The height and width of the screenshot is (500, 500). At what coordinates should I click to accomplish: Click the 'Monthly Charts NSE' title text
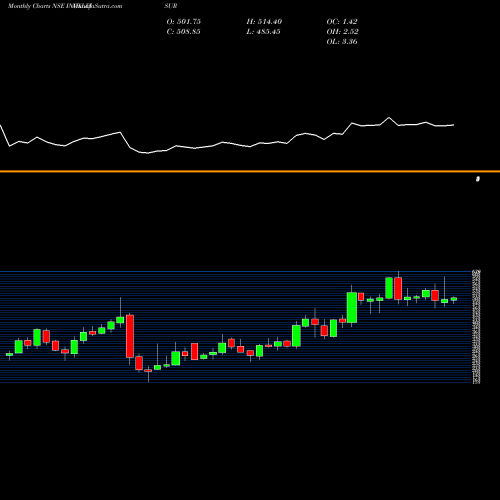click(36, 6)
